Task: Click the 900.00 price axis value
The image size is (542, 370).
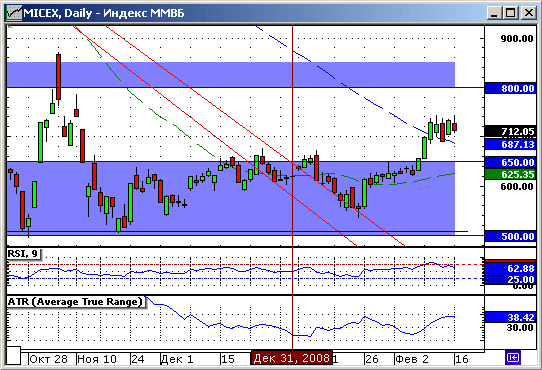Action: tap(517, 38)
